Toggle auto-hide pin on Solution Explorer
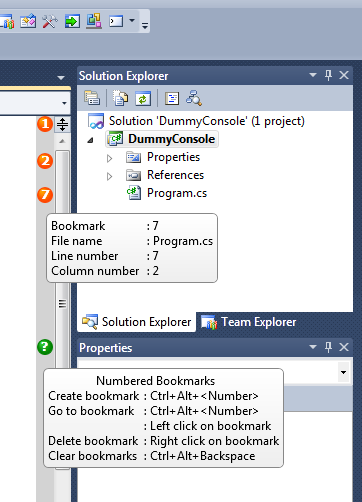 (328, 75)
